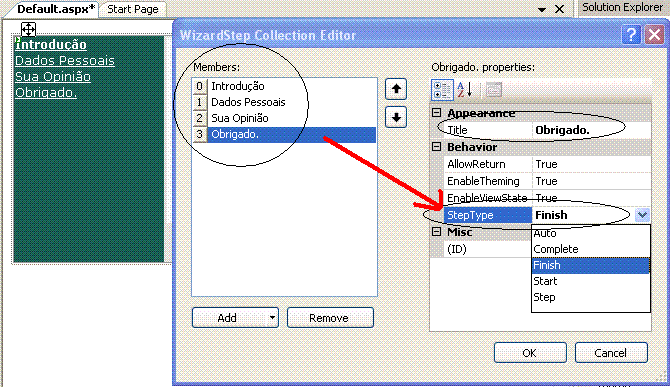Click the EnableTheming value True
The image size is (670, 387).
point(592,181)
